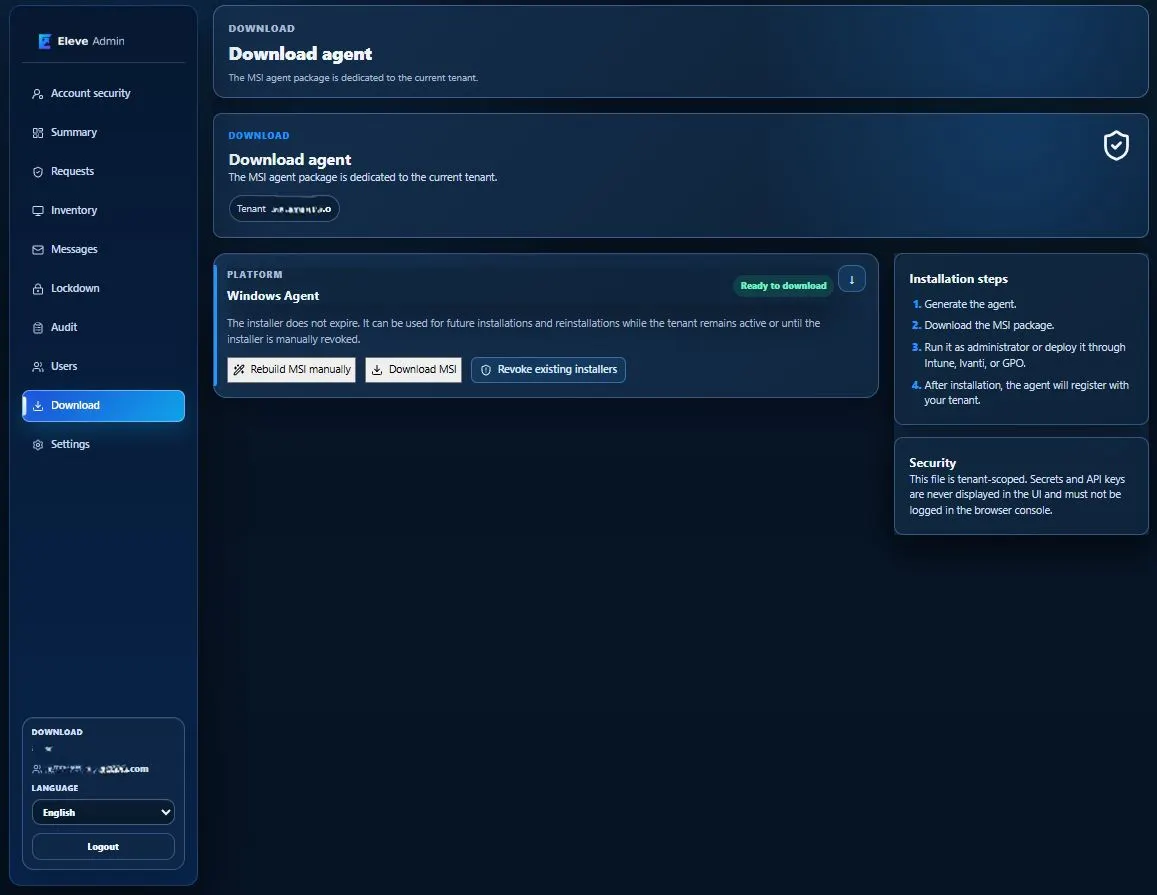Click the arrow icon beside Ready to download
Image resolution: width=1157 pixels, height=895 pixels.
pos(852,279)
